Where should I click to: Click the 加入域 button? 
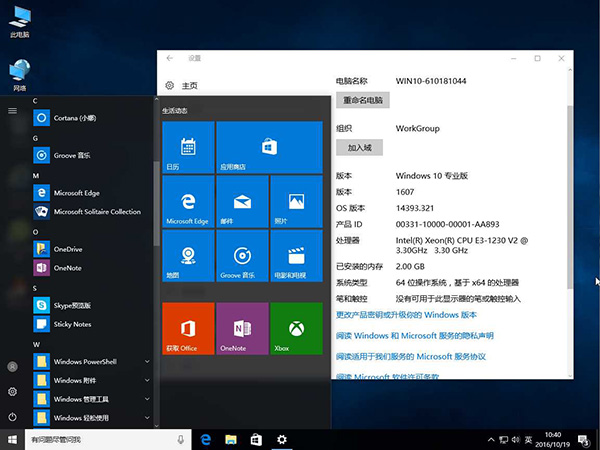pos(359,147)
